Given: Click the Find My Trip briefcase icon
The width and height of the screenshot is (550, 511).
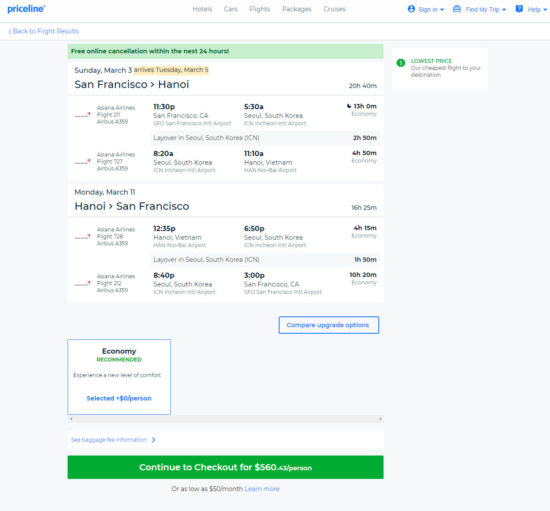Looking at the screenshot, I should pyautogui.click(x=457, y=9).
